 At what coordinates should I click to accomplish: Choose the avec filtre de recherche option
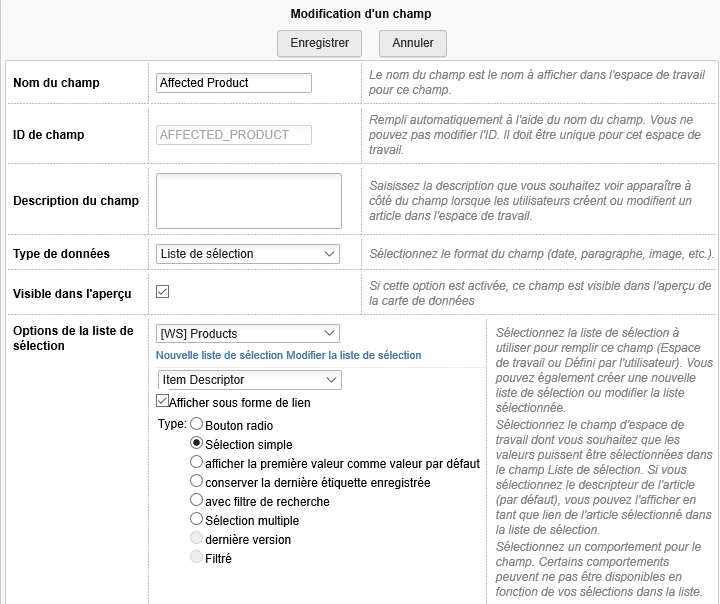pos(197,500)
